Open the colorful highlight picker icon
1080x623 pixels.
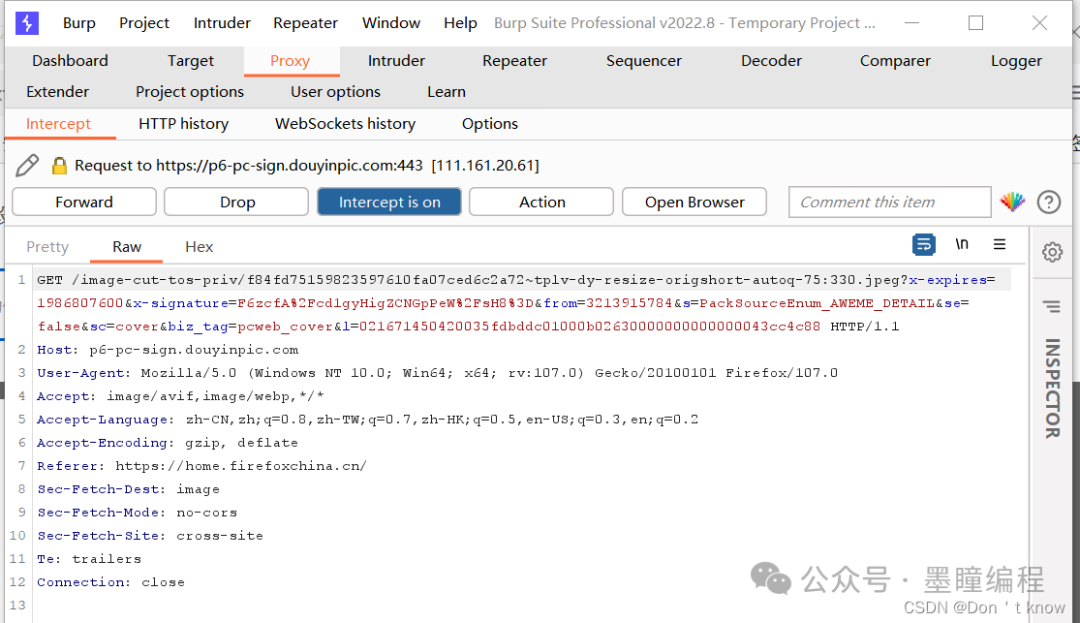tap(1012, 202)
